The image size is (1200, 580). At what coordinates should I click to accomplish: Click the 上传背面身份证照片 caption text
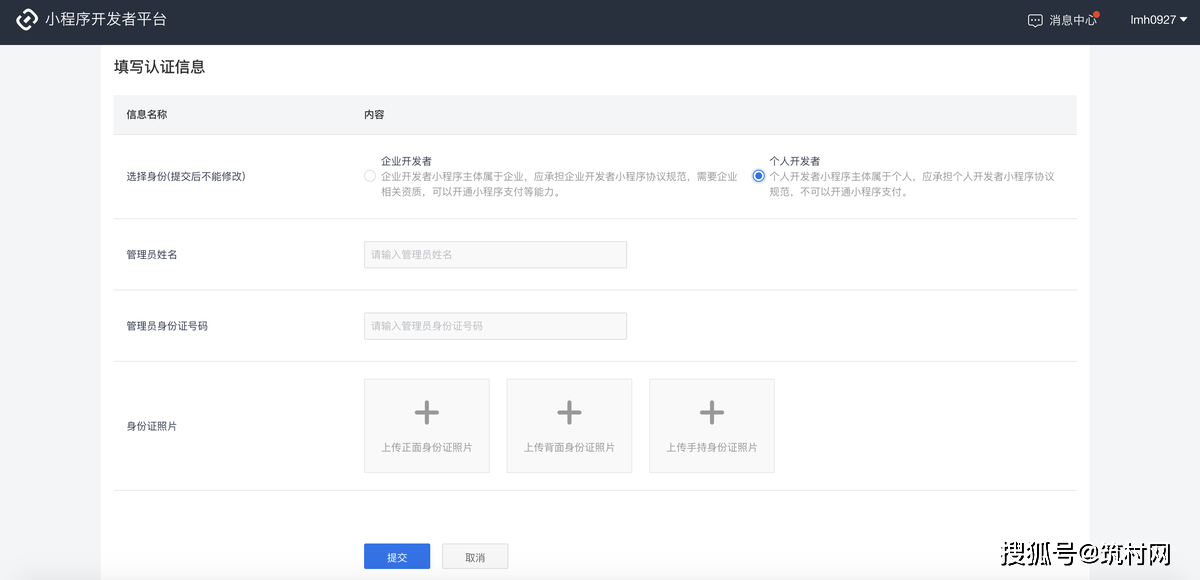point(569,447)
